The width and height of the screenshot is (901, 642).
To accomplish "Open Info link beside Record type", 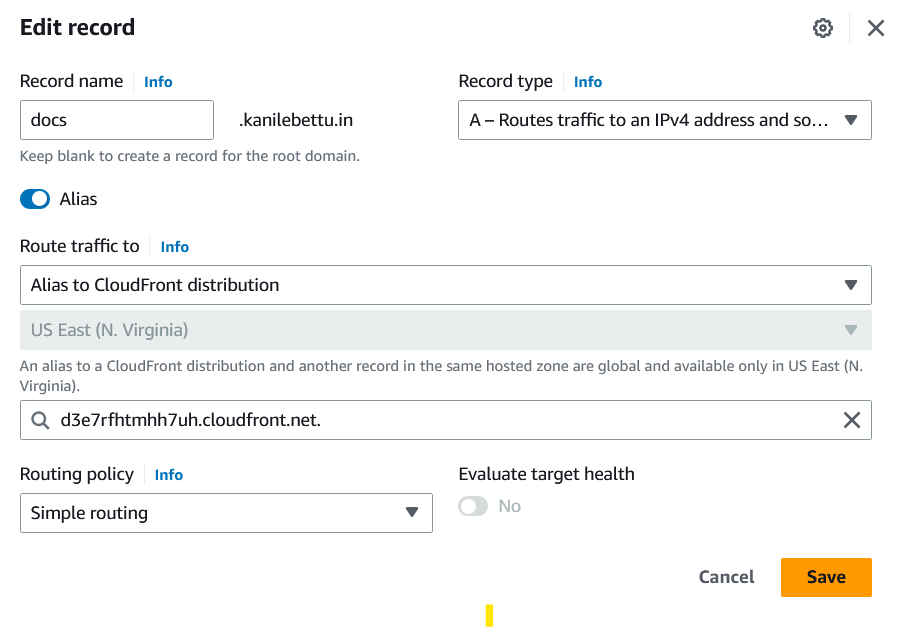I will 588,82.
